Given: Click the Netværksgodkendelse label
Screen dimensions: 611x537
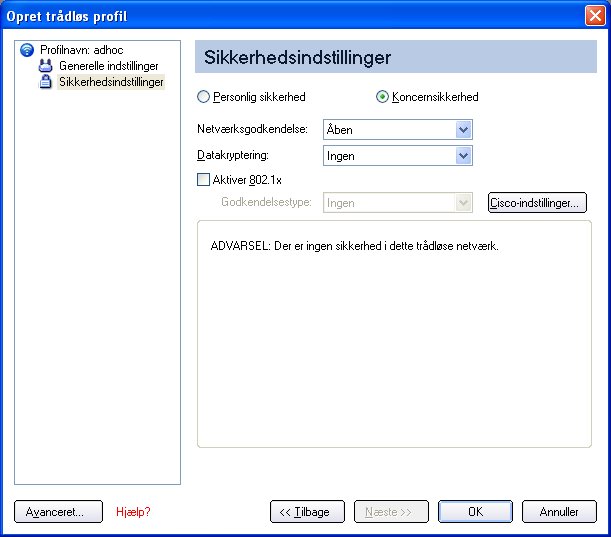Looking at the screenshot, I should [252, 129].
